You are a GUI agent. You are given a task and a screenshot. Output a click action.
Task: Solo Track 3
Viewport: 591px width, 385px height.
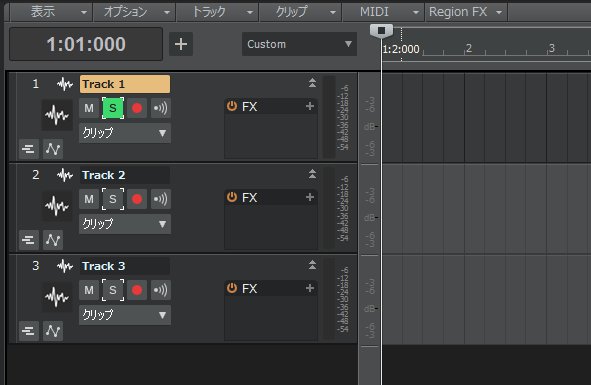click(x=113, y=290)
